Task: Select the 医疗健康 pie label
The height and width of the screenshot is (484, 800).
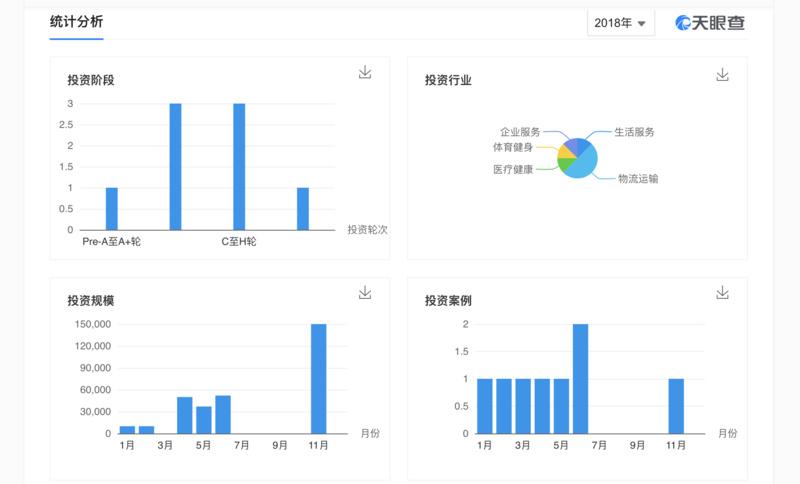Action: 513,170
